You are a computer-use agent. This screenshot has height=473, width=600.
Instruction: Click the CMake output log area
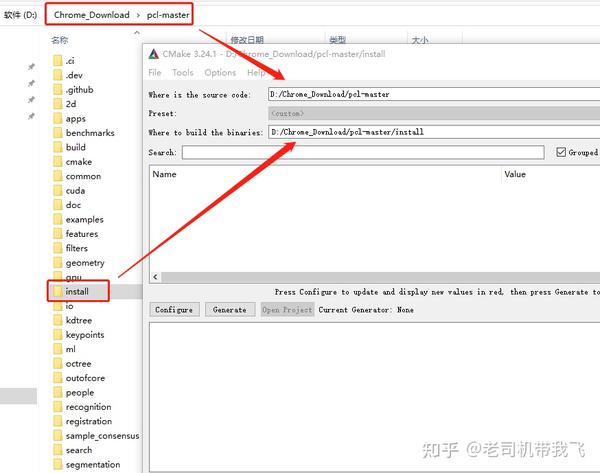[x=374, y=397]
